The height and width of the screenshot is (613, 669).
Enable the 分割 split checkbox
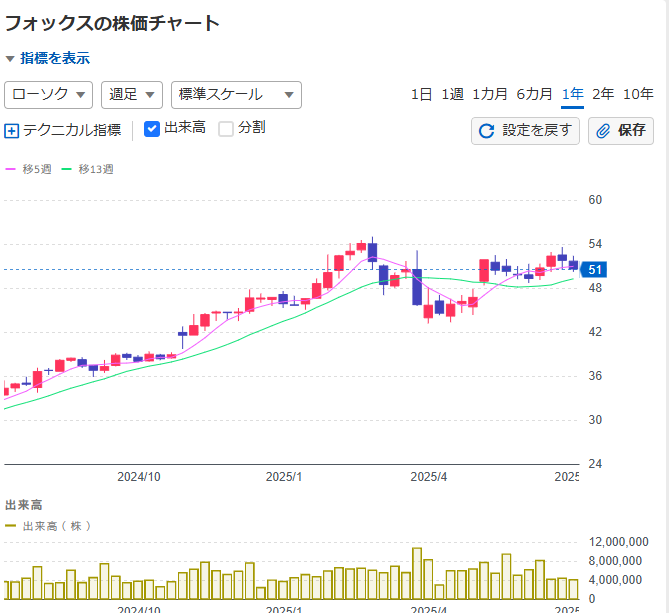click(x=226, y=129)
